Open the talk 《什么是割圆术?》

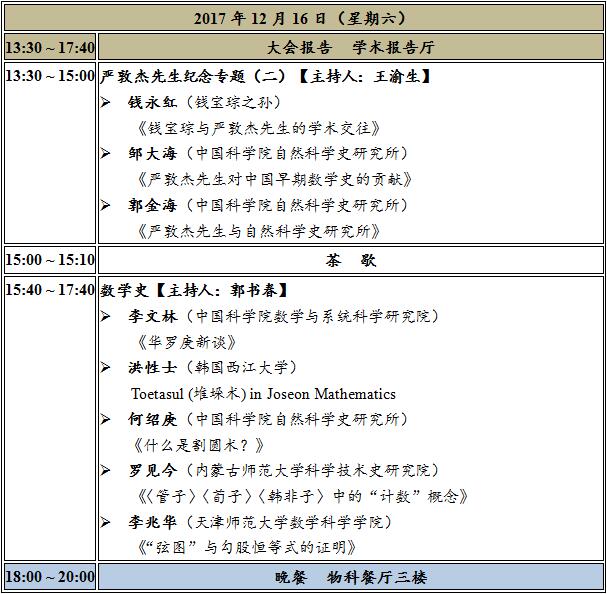pyautogui.click(x=198, y=445)
